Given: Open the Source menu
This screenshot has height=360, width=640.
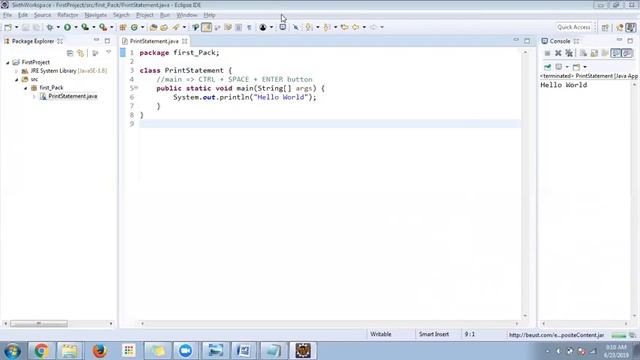Looking at the screenshot, I should tap(42, 15).
